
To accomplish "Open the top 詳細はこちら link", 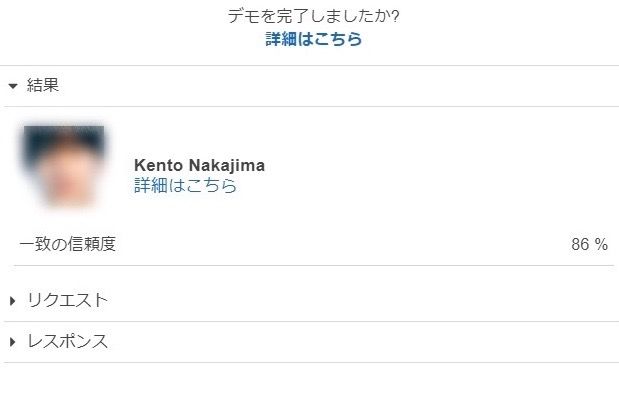I will point(313,40).
